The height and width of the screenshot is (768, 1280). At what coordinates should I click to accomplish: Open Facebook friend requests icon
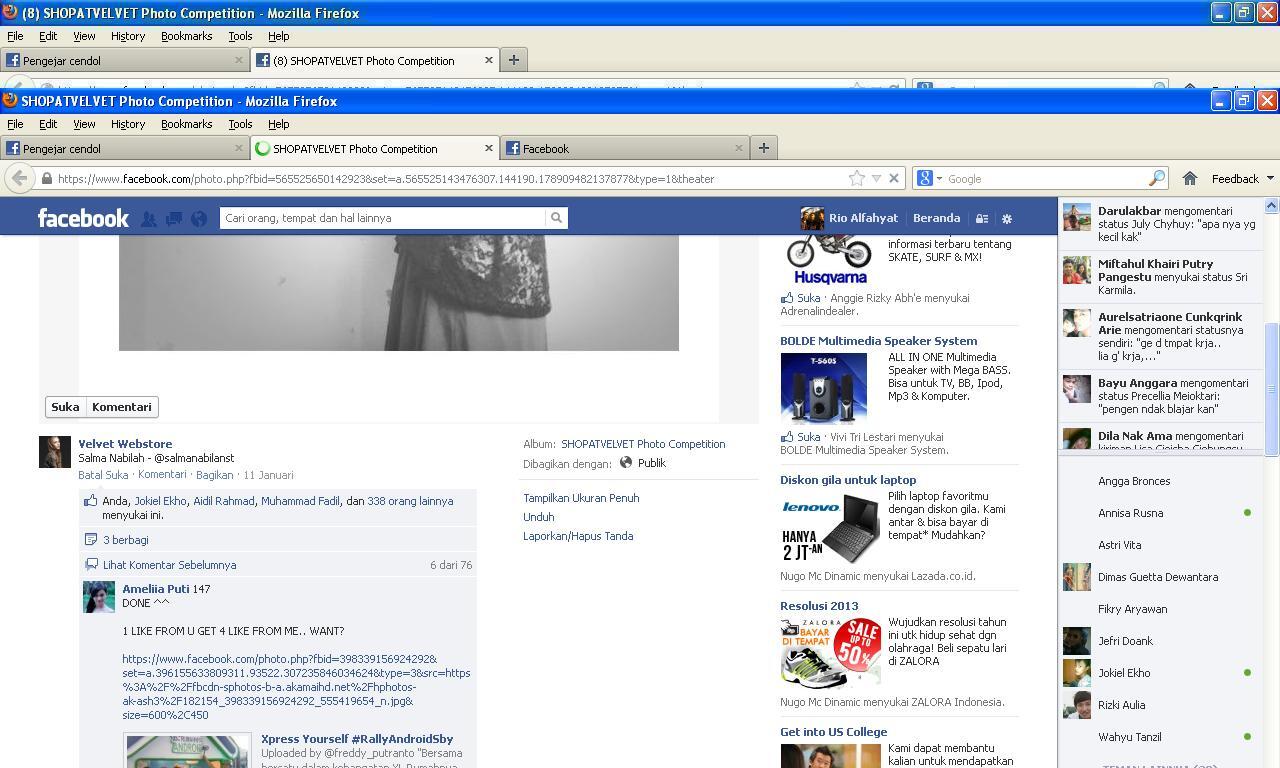coord(148,218)
